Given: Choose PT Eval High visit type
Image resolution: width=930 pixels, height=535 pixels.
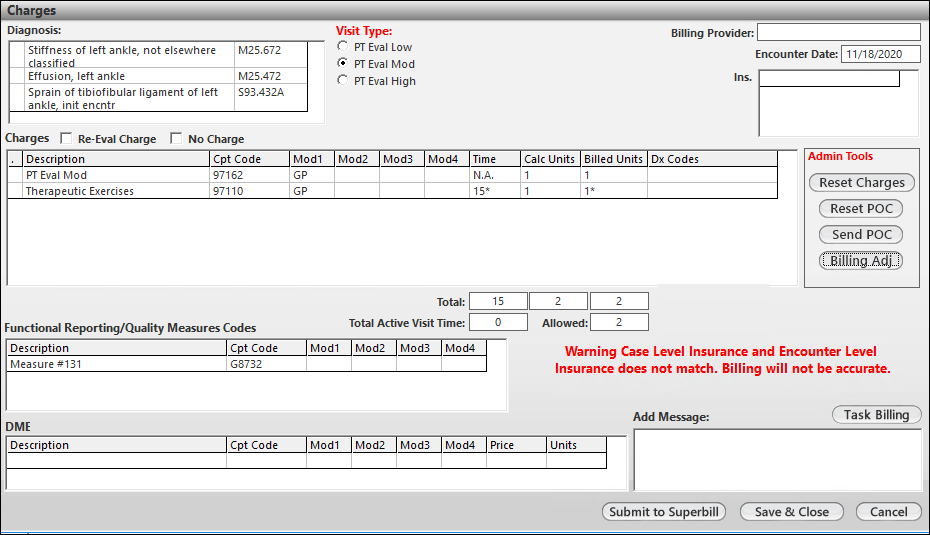Looking at the screenshot, I should [342, 80].
